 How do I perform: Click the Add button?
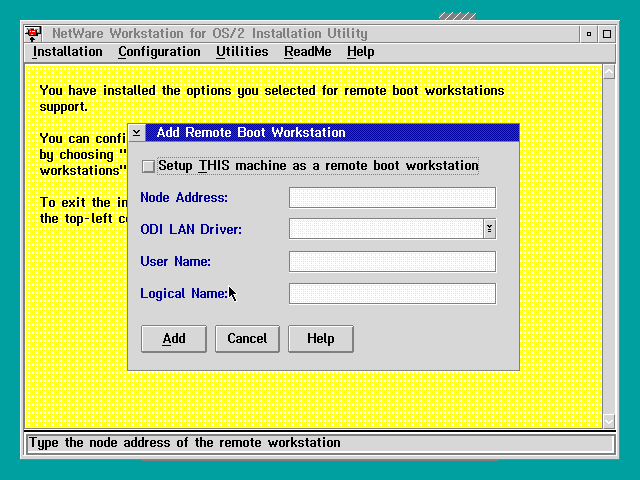[x=174, y=339]
